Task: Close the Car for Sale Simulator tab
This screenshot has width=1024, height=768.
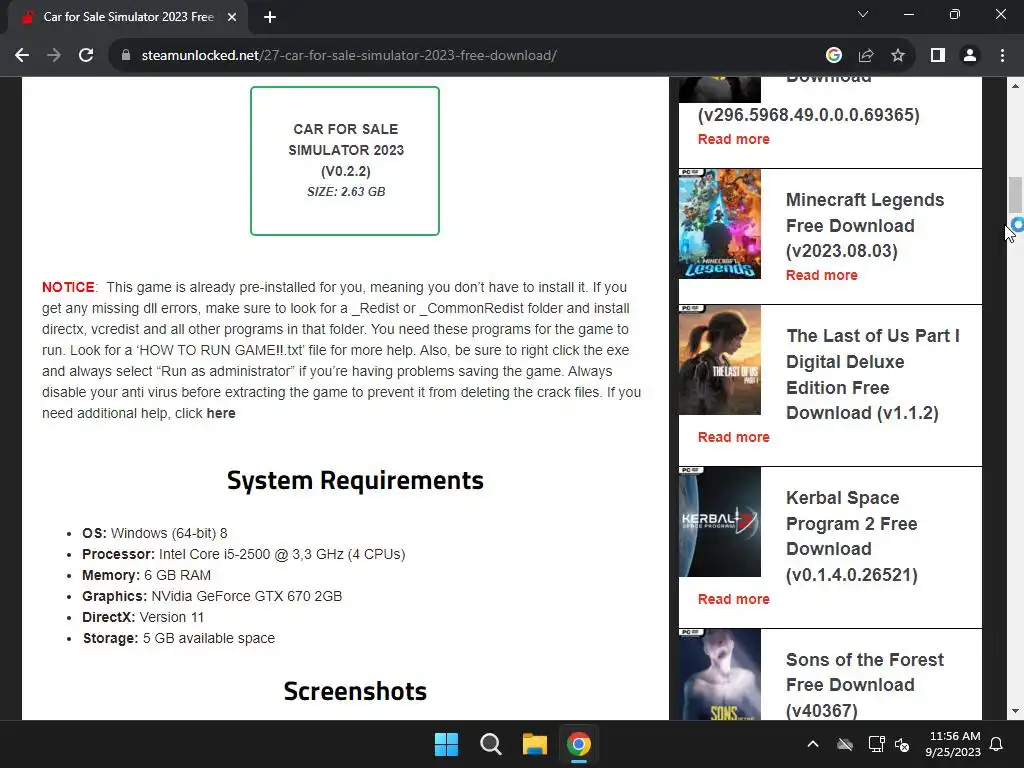Action: [232, 18]
